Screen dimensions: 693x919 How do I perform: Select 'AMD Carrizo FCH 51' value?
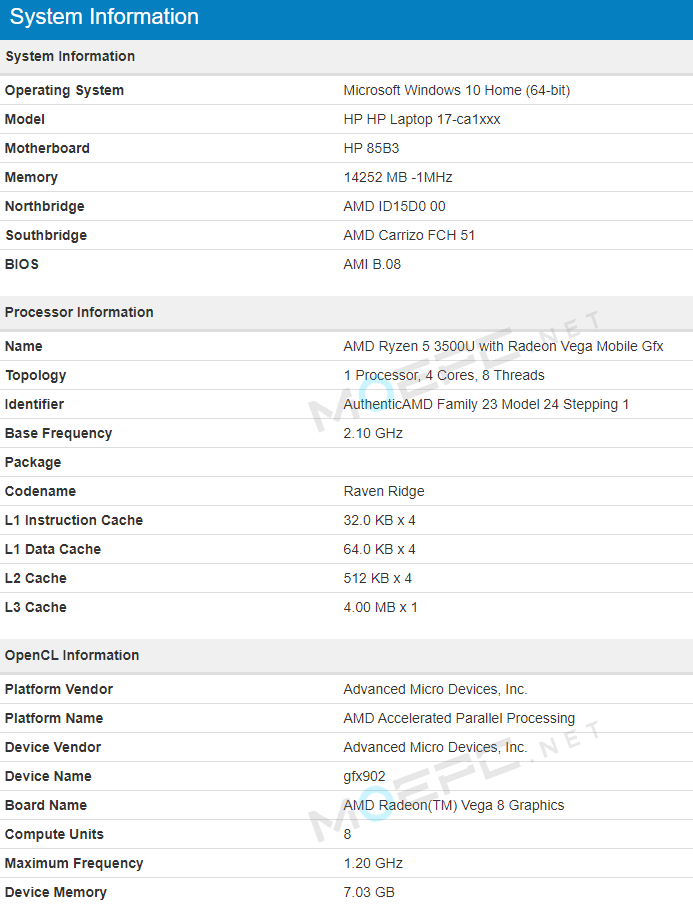click(x=409, y=235)
